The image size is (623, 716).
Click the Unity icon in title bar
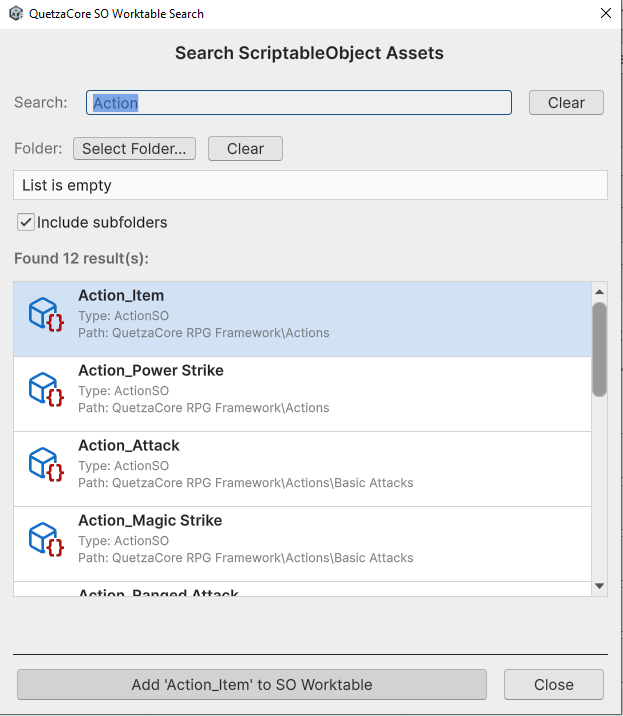coord(15,14)
